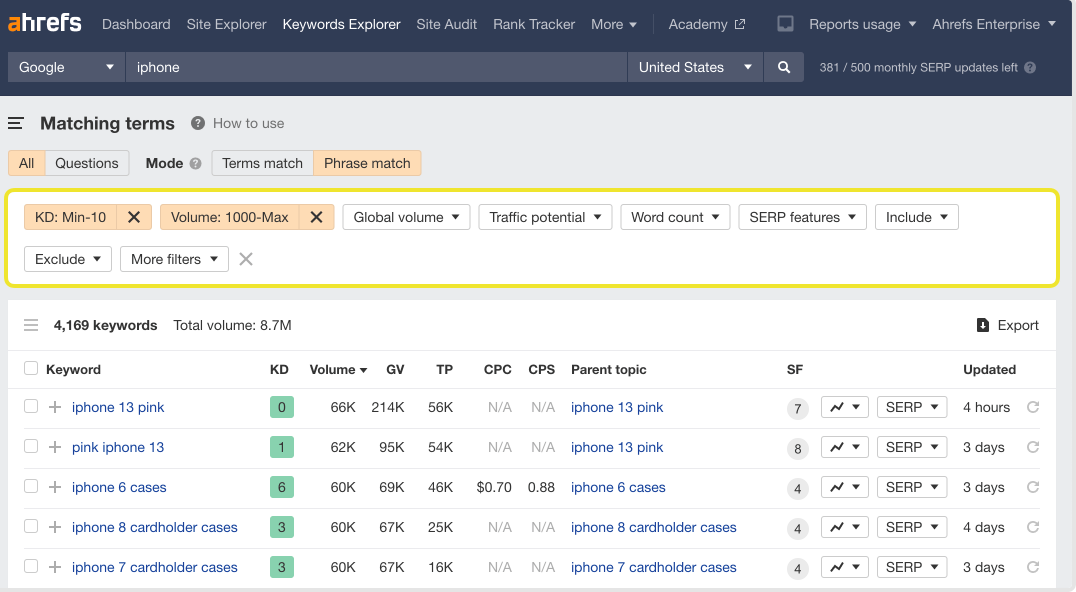
Task: Open the notifications monitor icon
Action: pyautogui.click(x=785, y=24)
